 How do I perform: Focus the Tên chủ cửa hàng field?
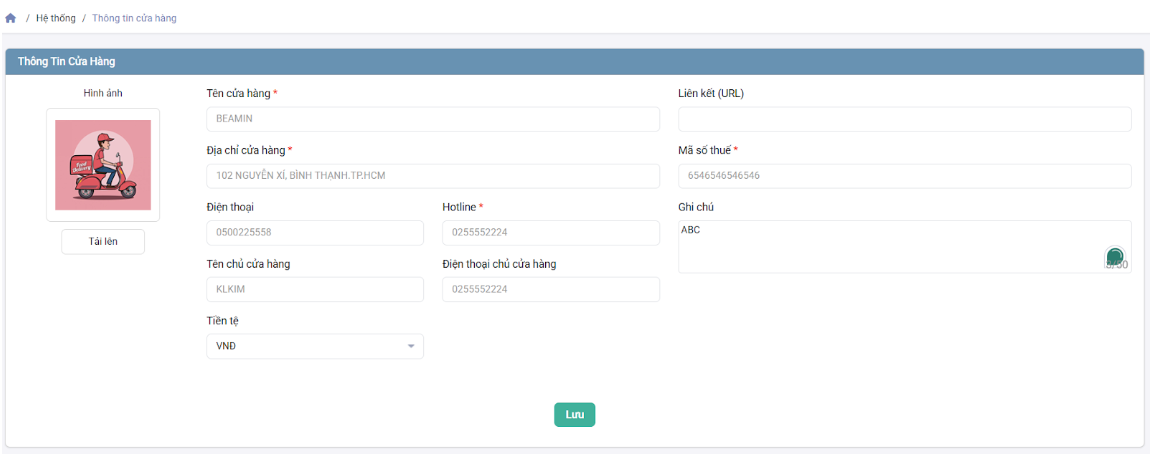click(x=314, y=290)
